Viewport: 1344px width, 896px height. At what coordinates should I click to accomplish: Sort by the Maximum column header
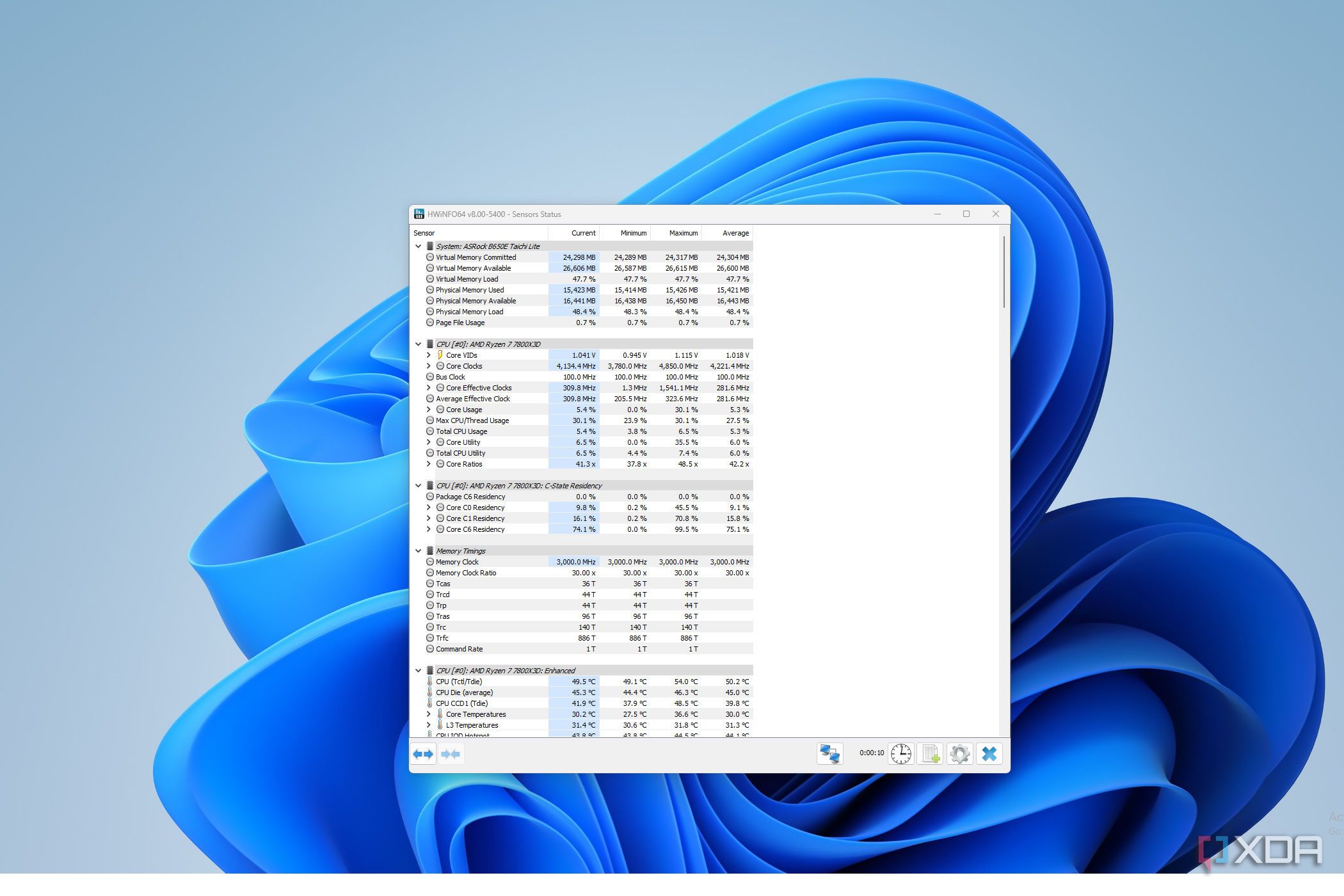coord(682,233)
